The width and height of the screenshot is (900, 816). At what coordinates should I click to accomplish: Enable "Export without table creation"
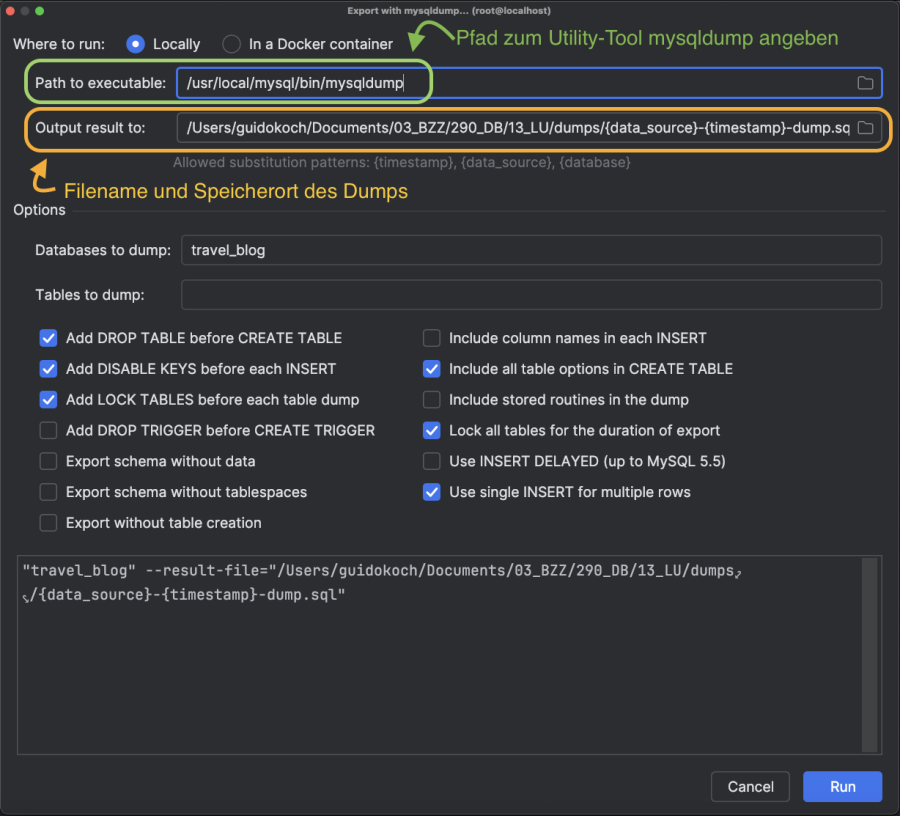coord(48,523)
